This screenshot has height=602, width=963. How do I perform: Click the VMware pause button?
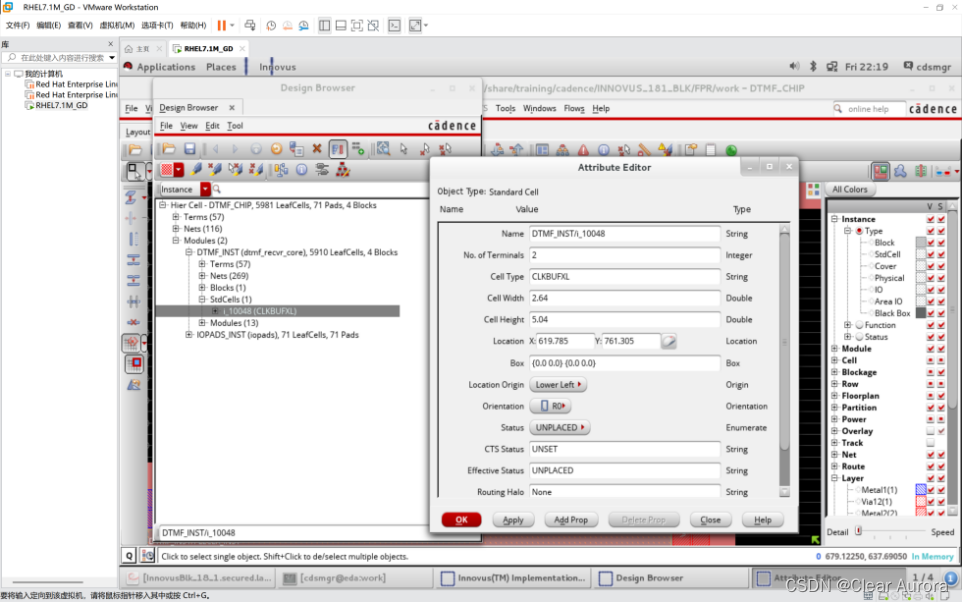click(x=222, y=25)
